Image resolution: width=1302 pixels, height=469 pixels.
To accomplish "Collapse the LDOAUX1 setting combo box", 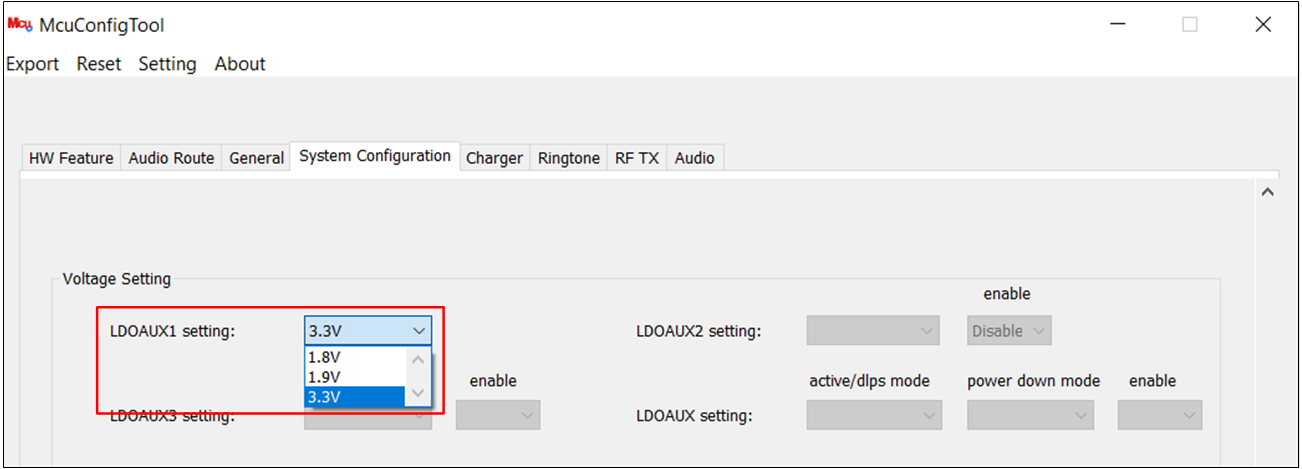I will [x=418, y=331].
